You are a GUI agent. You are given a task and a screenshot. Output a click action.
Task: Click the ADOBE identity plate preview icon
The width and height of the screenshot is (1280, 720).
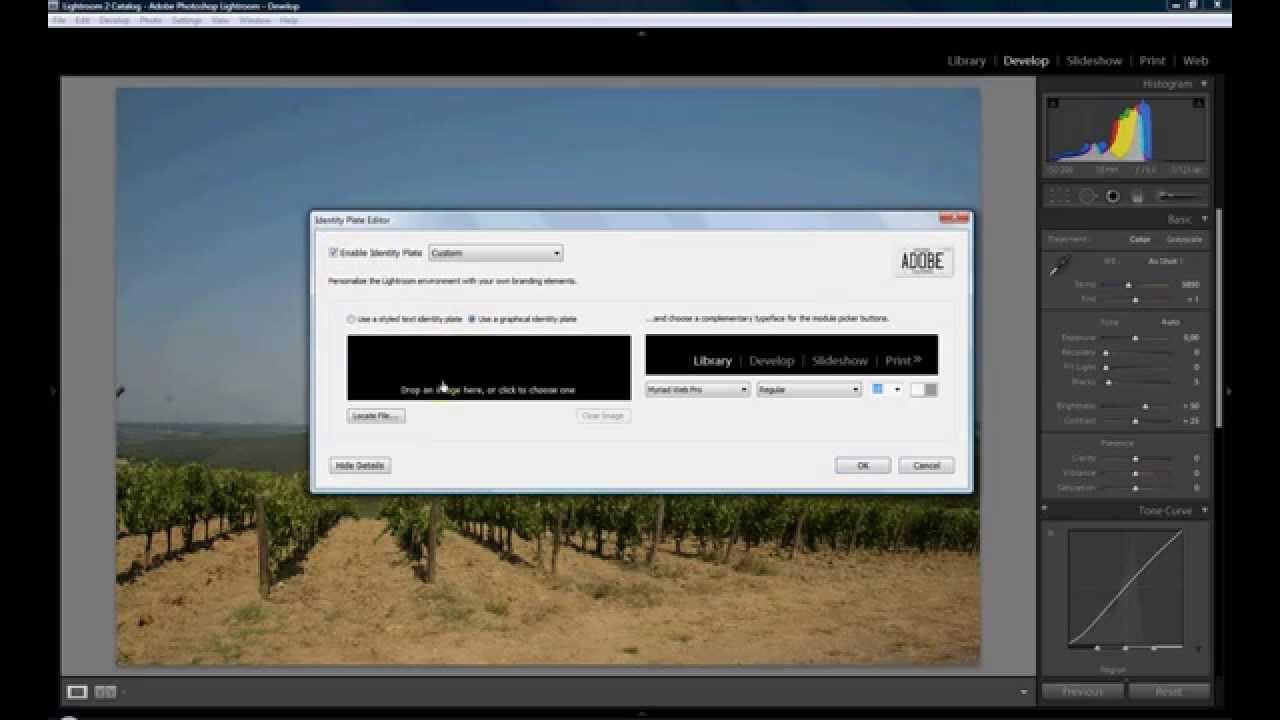[x=923, y=261]
